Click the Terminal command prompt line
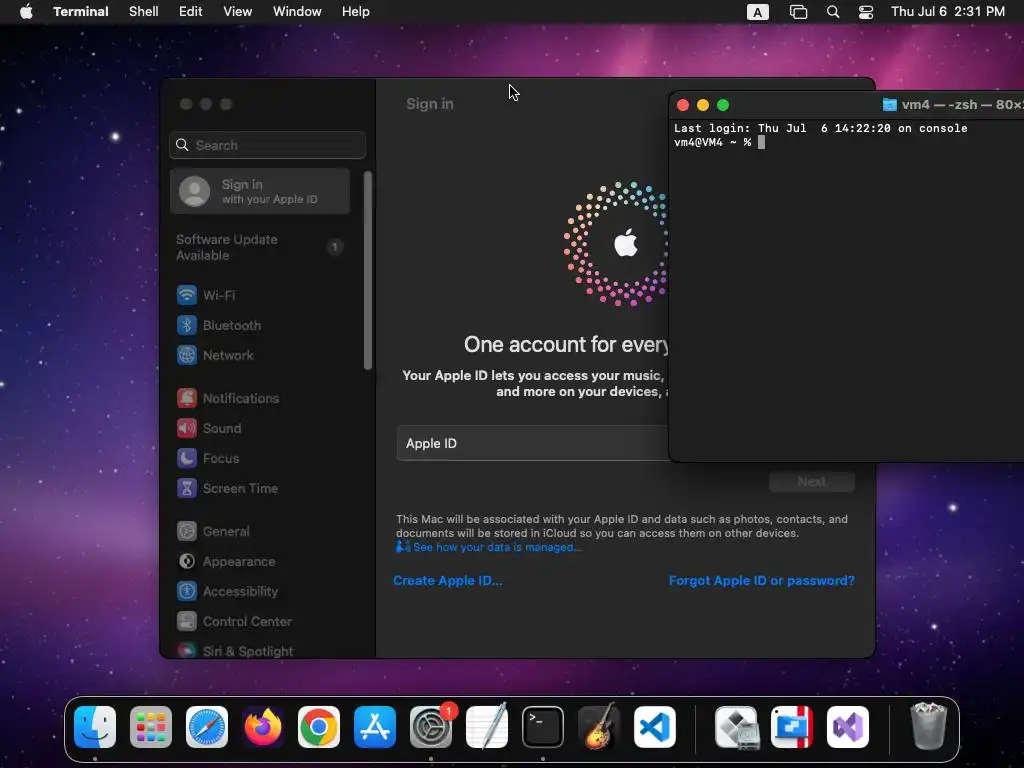 click(719, 142)
